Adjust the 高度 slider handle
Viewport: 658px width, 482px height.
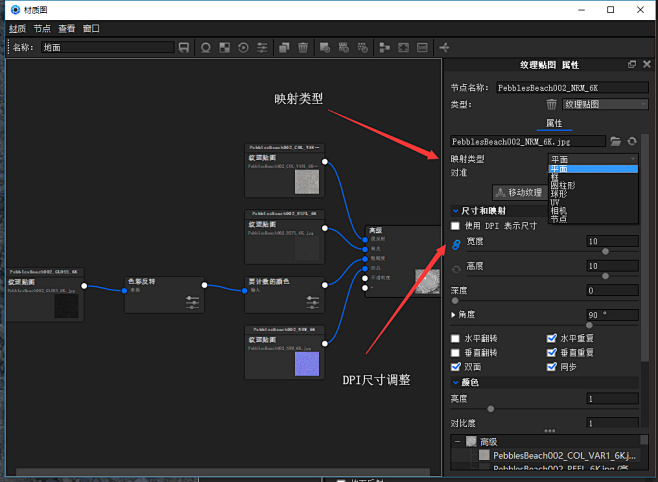point(605,276)
